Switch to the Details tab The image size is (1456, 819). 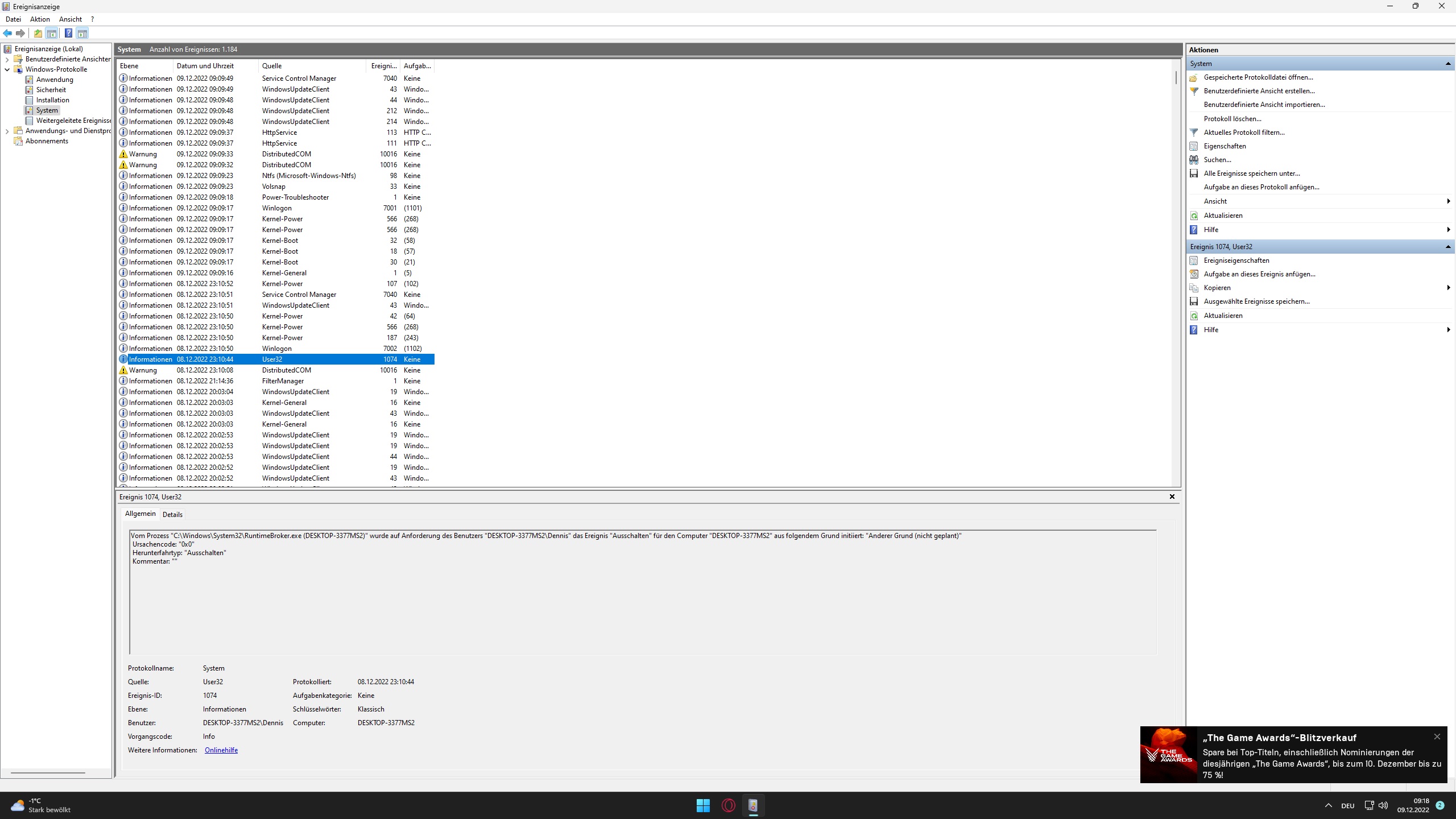pos(172,515)
